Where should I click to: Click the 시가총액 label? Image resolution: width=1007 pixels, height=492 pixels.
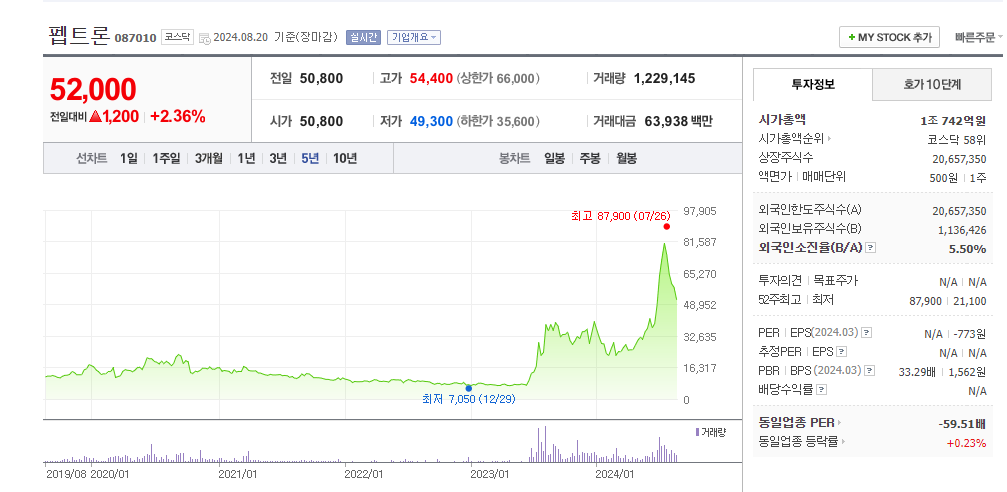click(x=782, y=119)
